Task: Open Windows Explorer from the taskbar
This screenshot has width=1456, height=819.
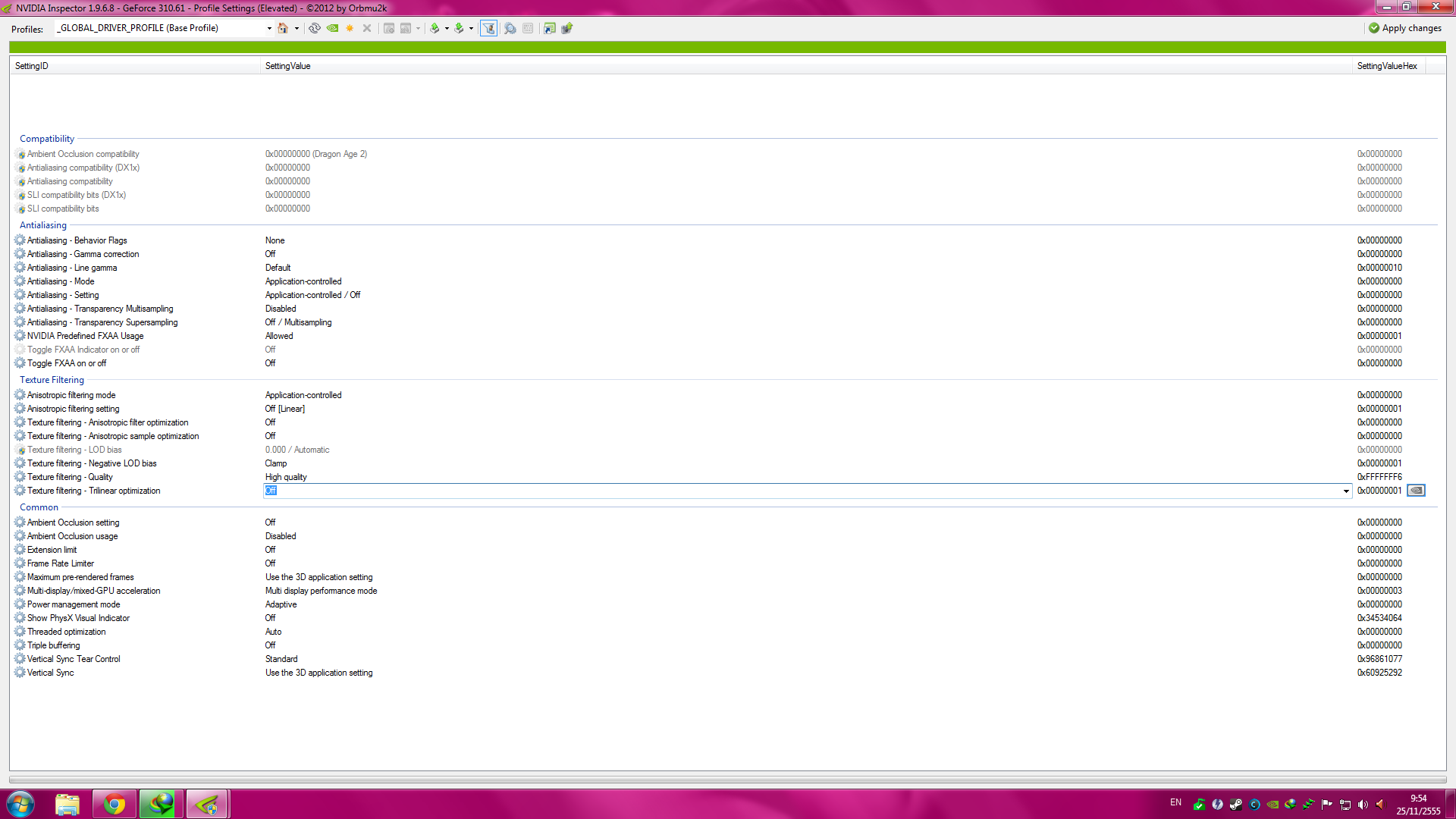Action: pyautogui.click(x=67, y=804)
